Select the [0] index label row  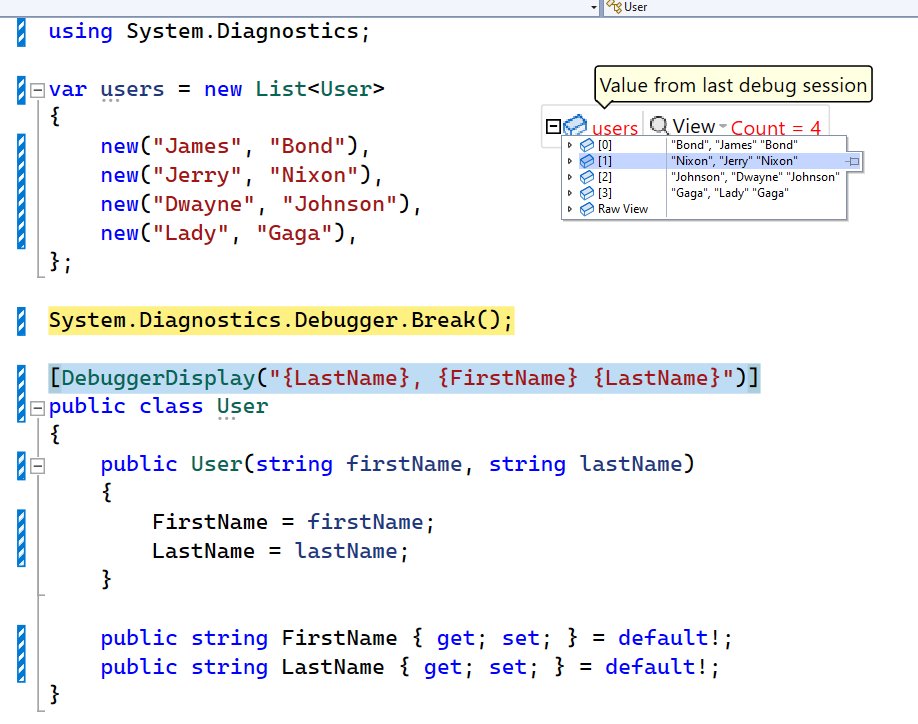point(605,145)
